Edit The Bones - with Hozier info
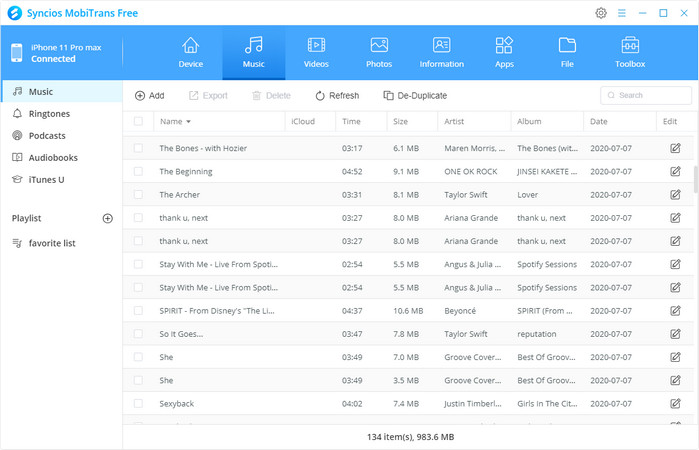699x450 pixels. 675,148
